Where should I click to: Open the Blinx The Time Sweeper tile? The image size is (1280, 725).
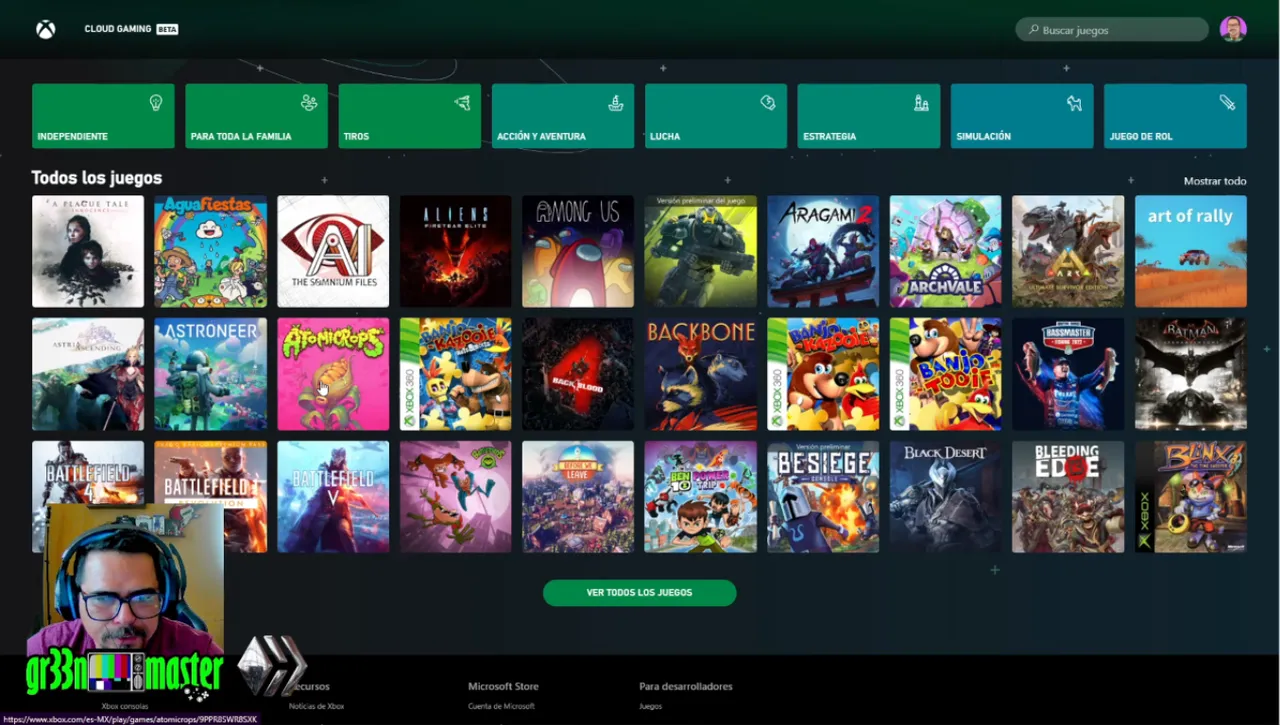pyautogui.click(x=1191, y=497)
